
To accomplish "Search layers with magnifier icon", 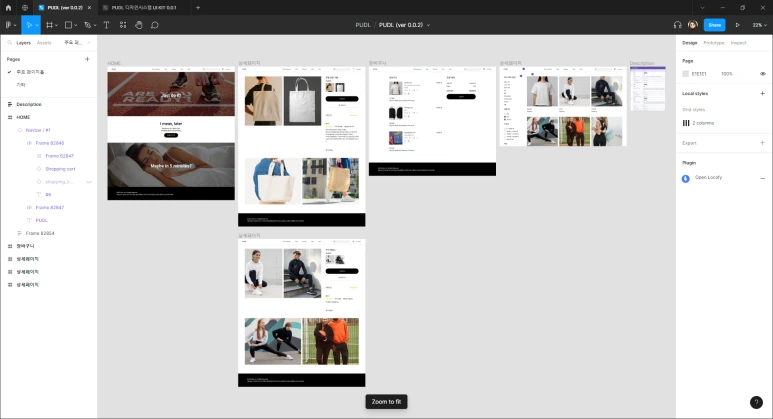I will click(9, 43).
